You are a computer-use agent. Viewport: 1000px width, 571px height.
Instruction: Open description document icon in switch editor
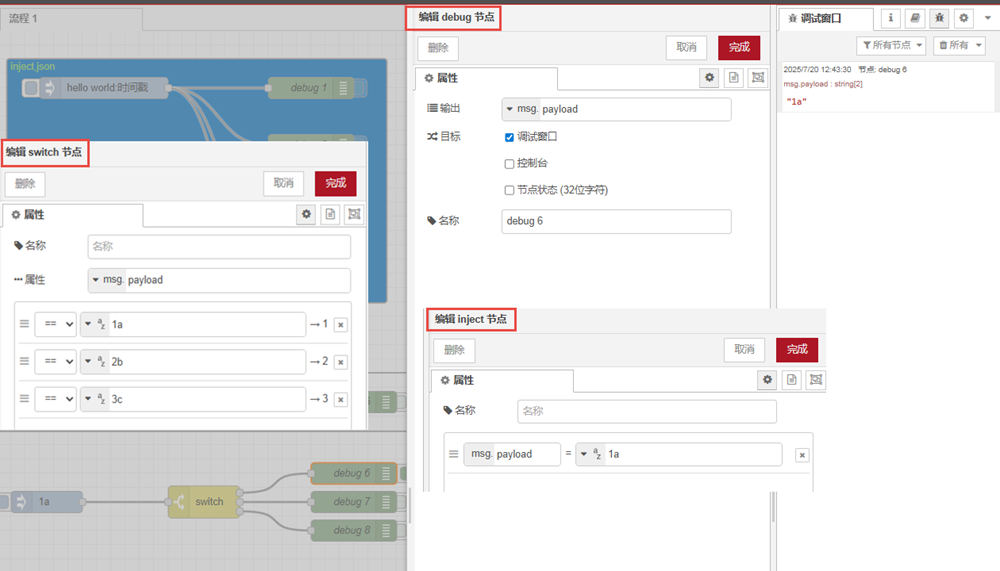330,214
